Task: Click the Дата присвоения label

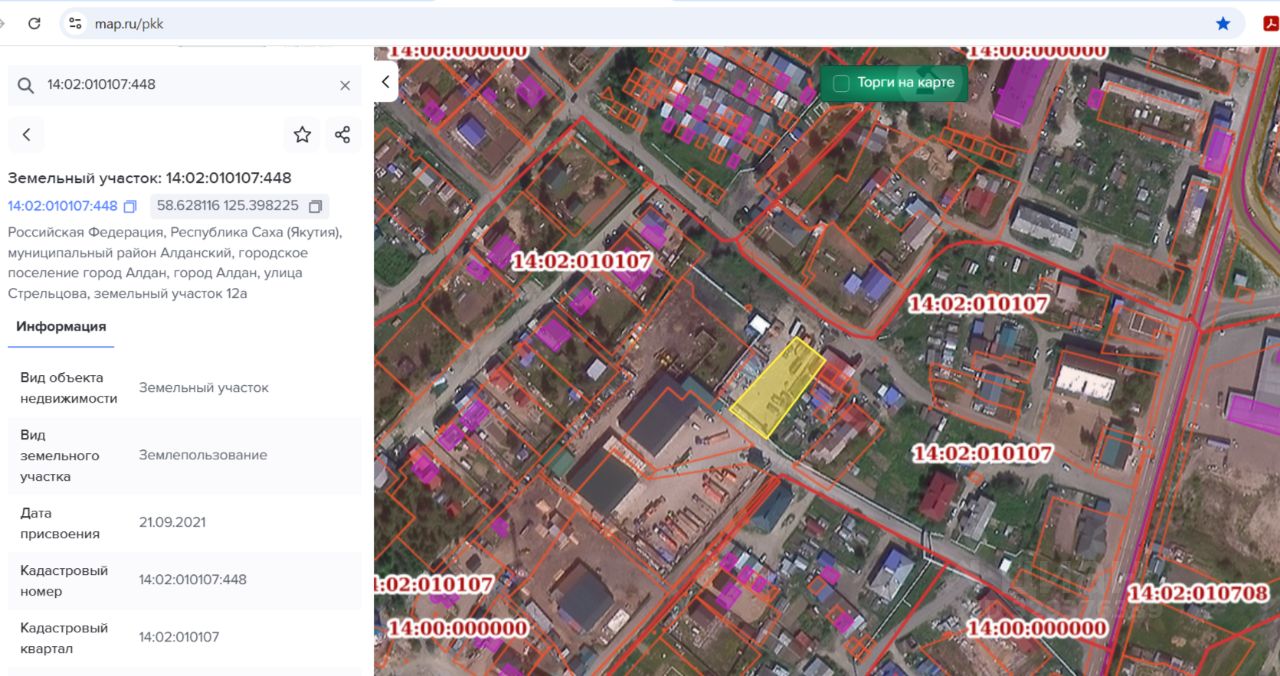Action: click(60, 523)
